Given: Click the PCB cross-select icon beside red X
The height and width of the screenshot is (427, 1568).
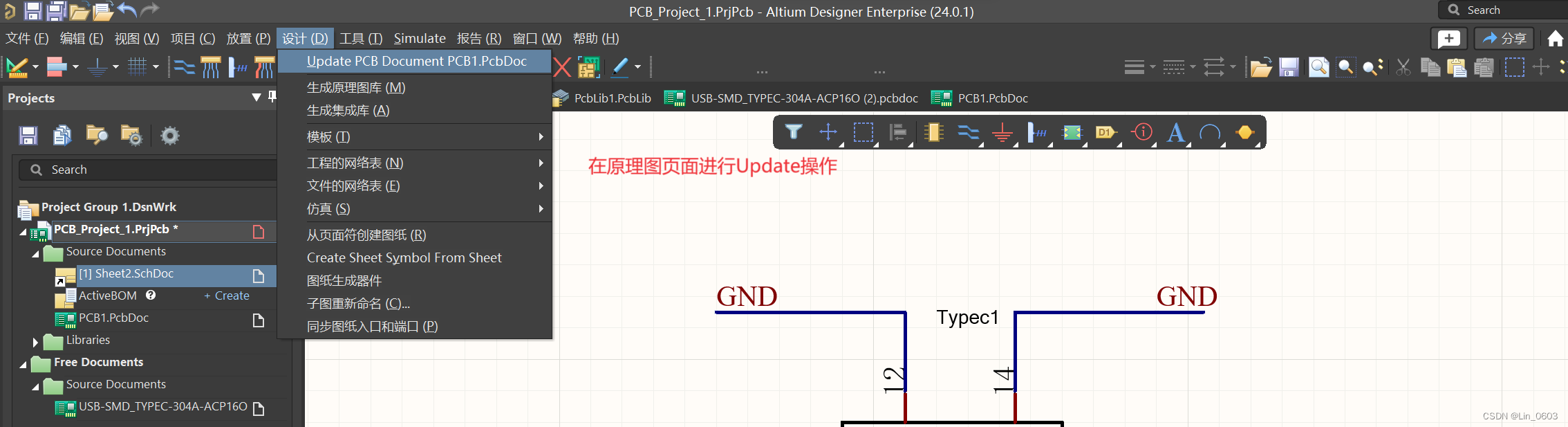Looking at the screenshot, I should click(x=588, y=67).
